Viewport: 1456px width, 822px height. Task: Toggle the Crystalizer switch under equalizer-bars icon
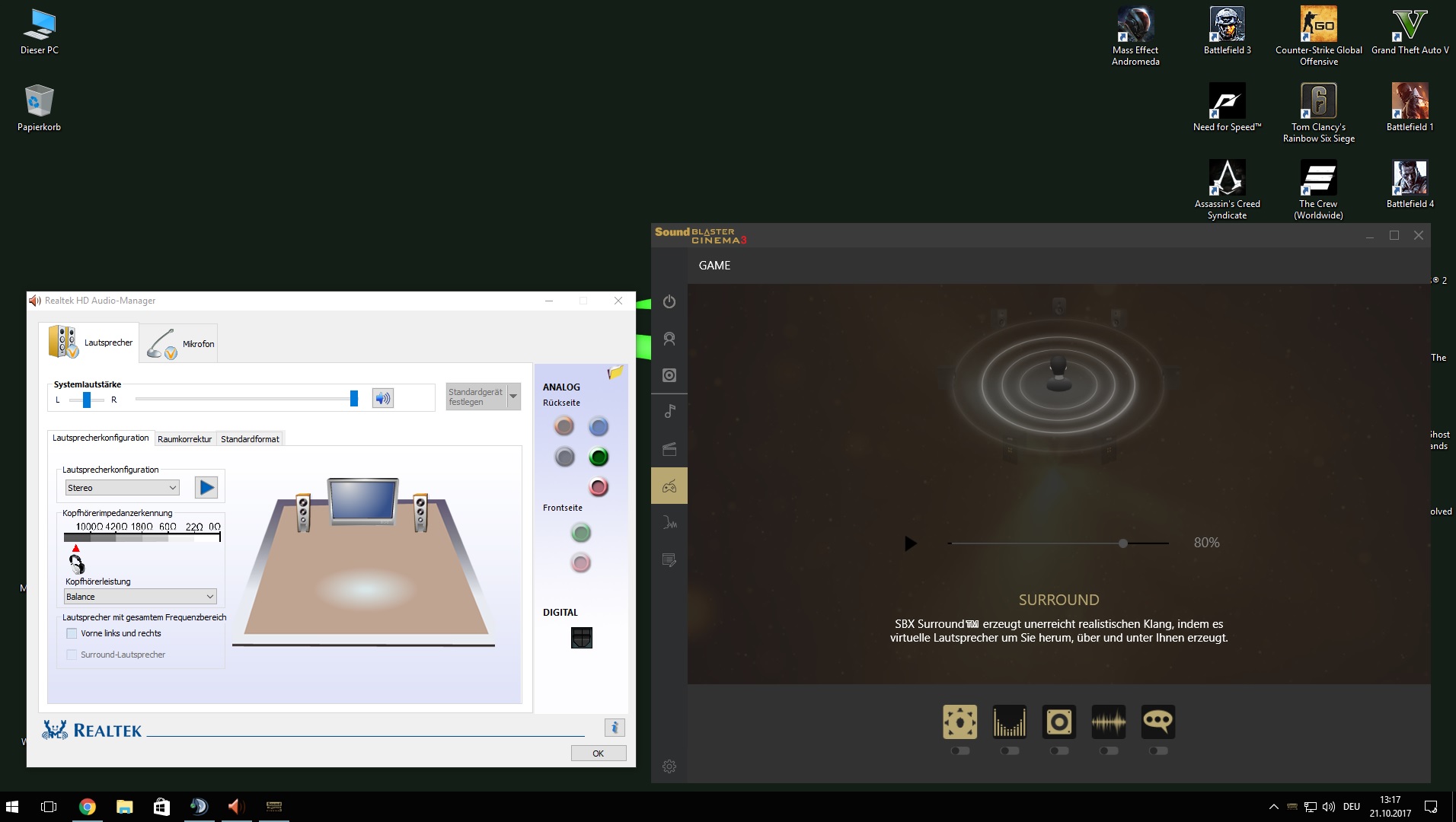(1009, 751)
